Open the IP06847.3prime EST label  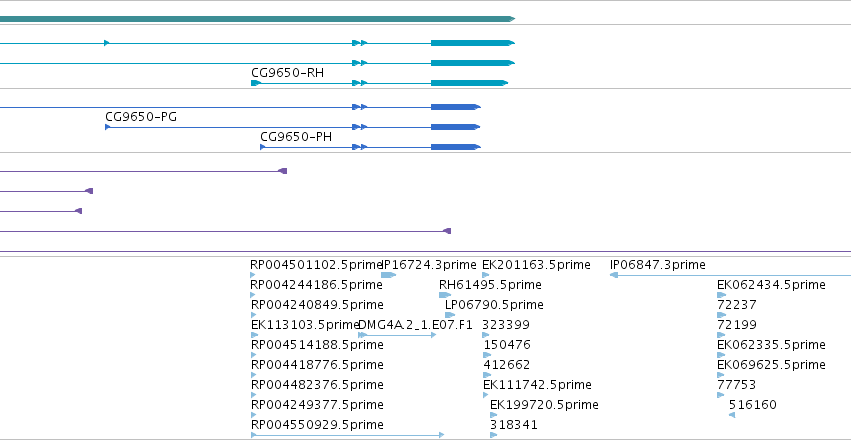[658, 265]
